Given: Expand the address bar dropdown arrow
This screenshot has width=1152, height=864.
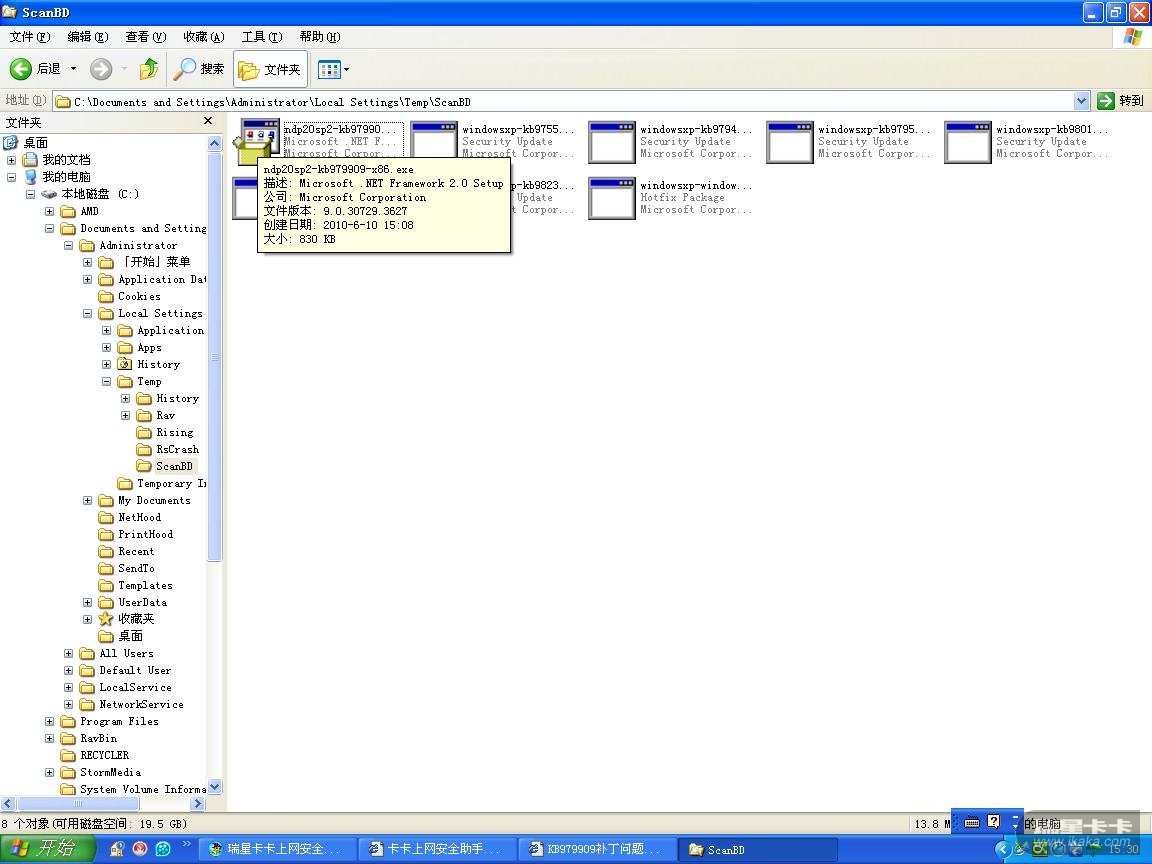Looking at the screenshot, I should pyautogui.click(x=1081, y=101).
